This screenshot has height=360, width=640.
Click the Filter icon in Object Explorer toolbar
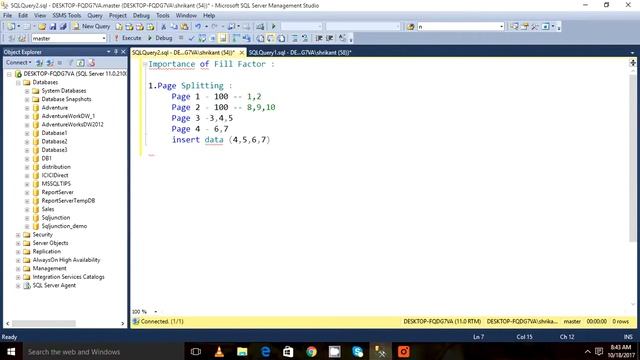[70, 62]
